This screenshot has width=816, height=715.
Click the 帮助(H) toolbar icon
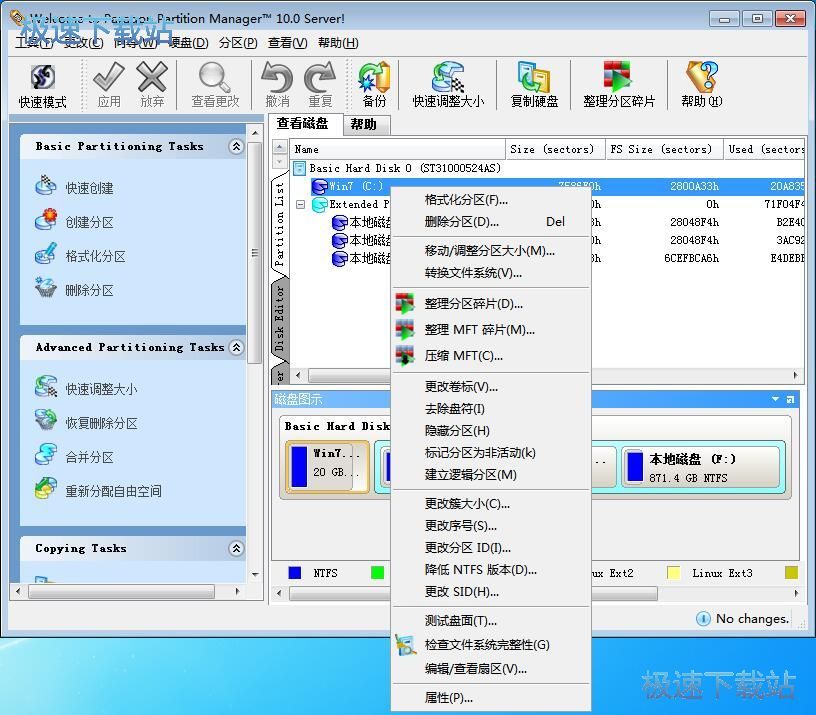[702, 78]
